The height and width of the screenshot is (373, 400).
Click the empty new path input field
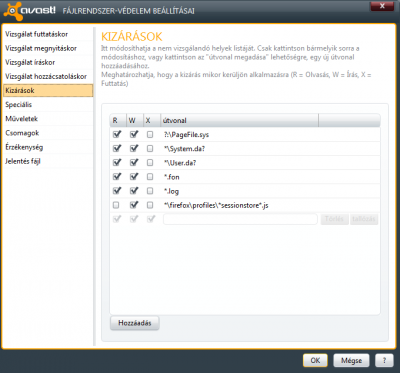coord(240,219)
